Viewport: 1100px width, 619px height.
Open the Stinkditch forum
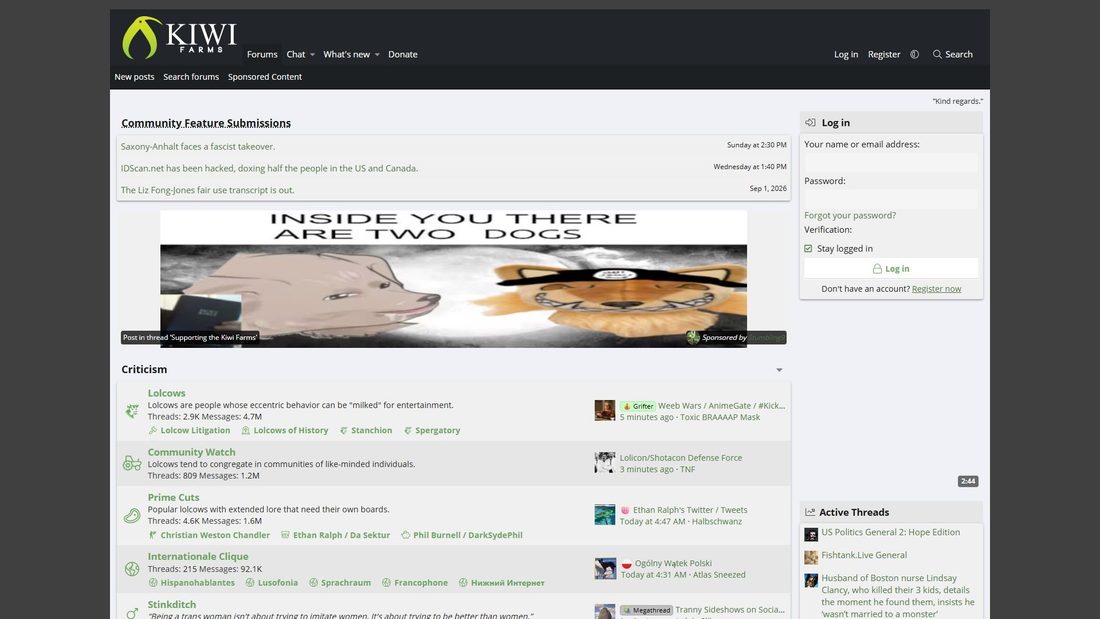click(172, 604)
